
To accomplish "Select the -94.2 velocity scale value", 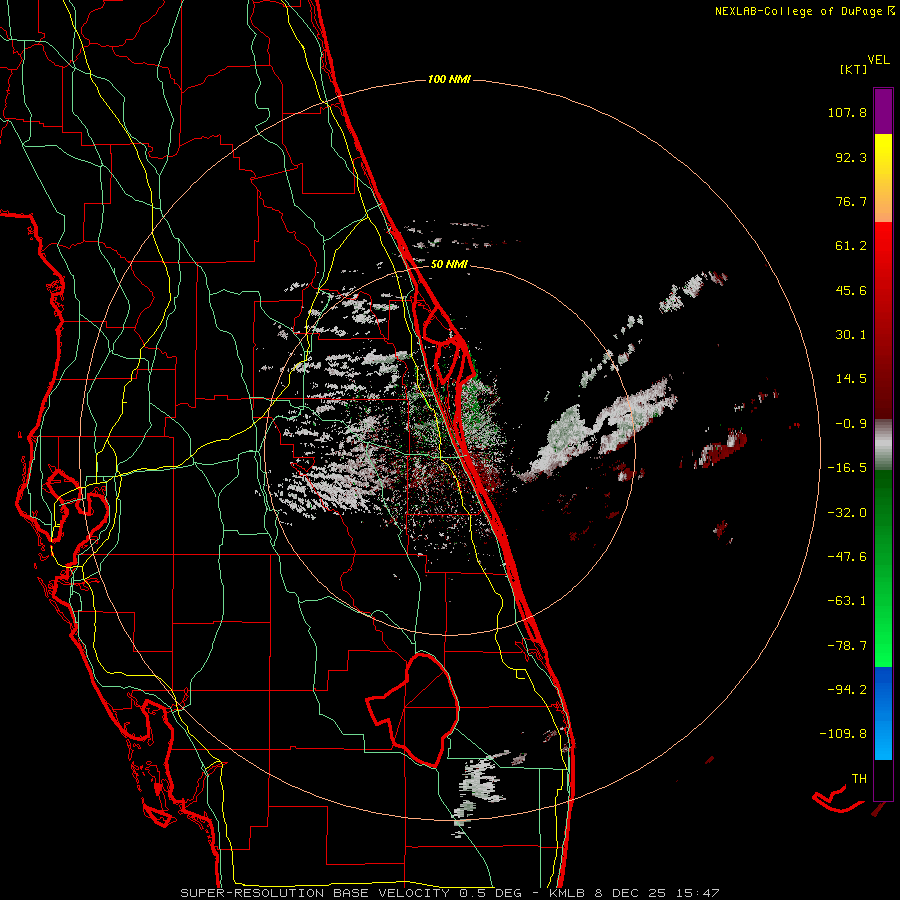I will [847, 689].
